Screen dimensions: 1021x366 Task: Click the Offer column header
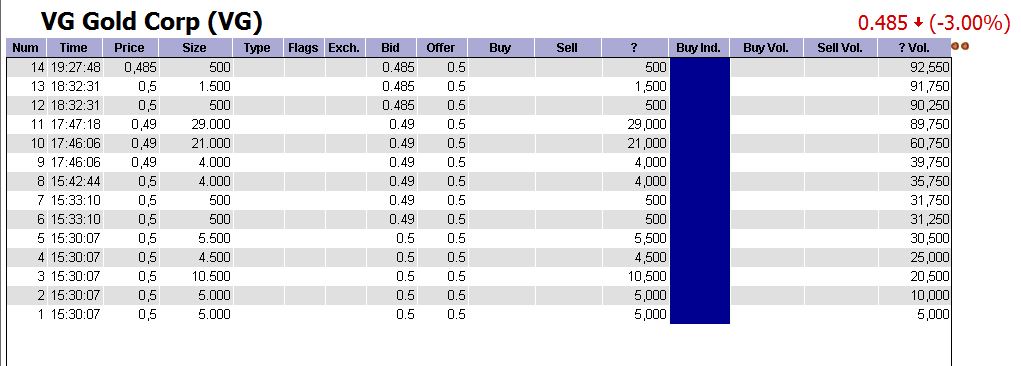click(x=442, y=48)
